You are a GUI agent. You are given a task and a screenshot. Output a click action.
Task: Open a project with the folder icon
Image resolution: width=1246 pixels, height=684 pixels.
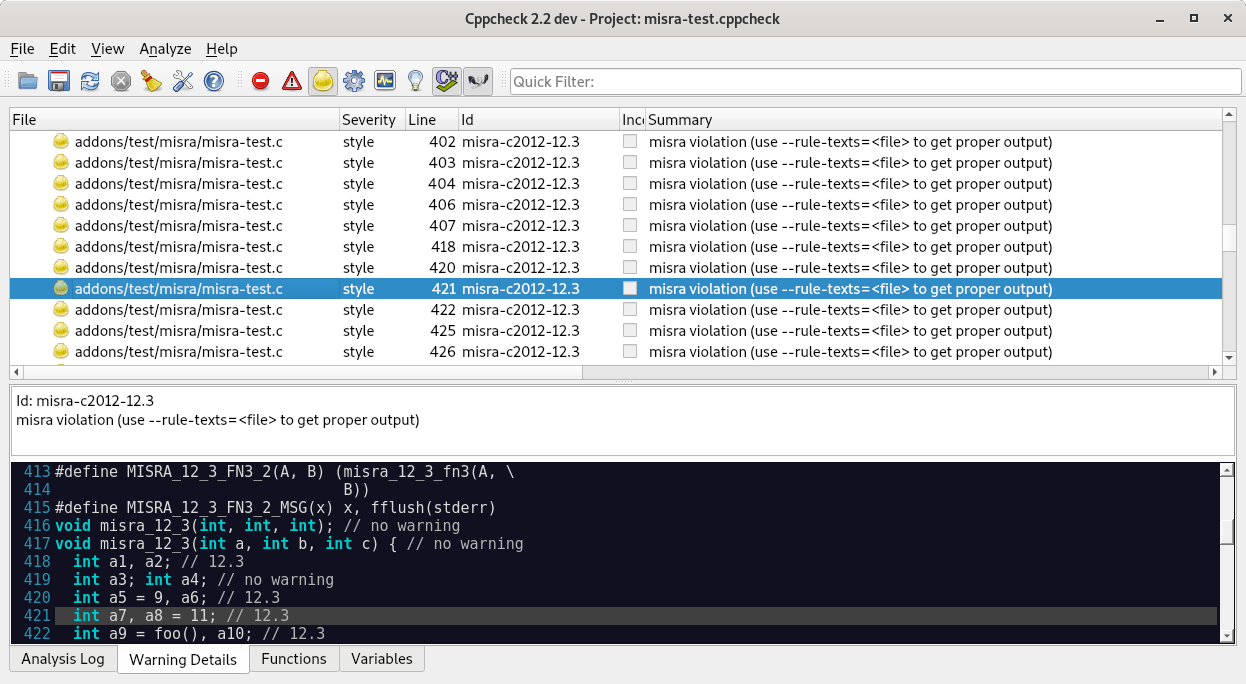click(x=27, y=81)
